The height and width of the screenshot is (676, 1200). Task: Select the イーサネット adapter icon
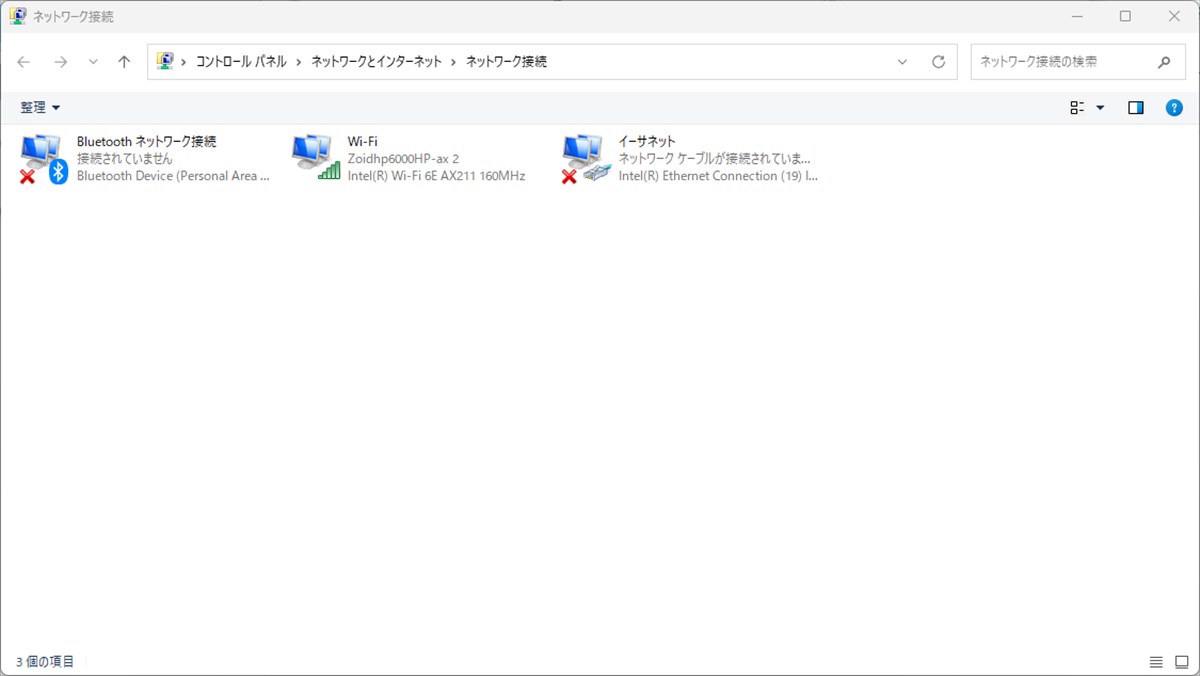click(x=586, y=159)
